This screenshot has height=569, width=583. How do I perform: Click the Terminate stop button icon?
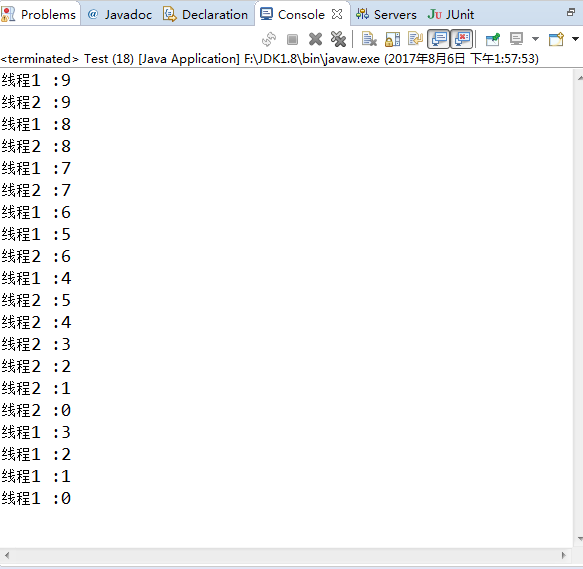pos(293,39)
